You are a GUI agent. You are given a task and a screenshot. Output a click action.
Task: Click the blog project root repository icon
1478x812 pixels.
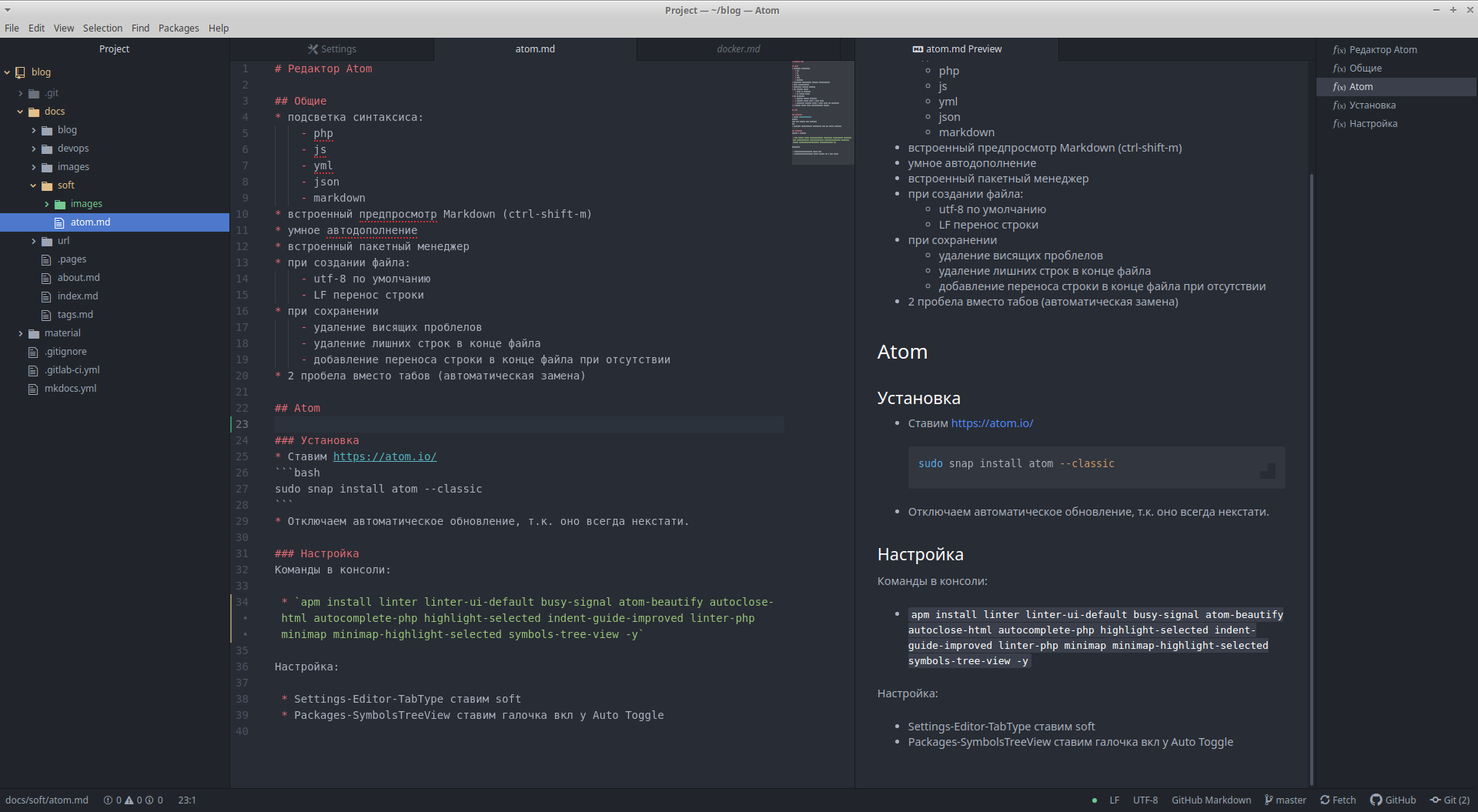[x=20, y=72]
